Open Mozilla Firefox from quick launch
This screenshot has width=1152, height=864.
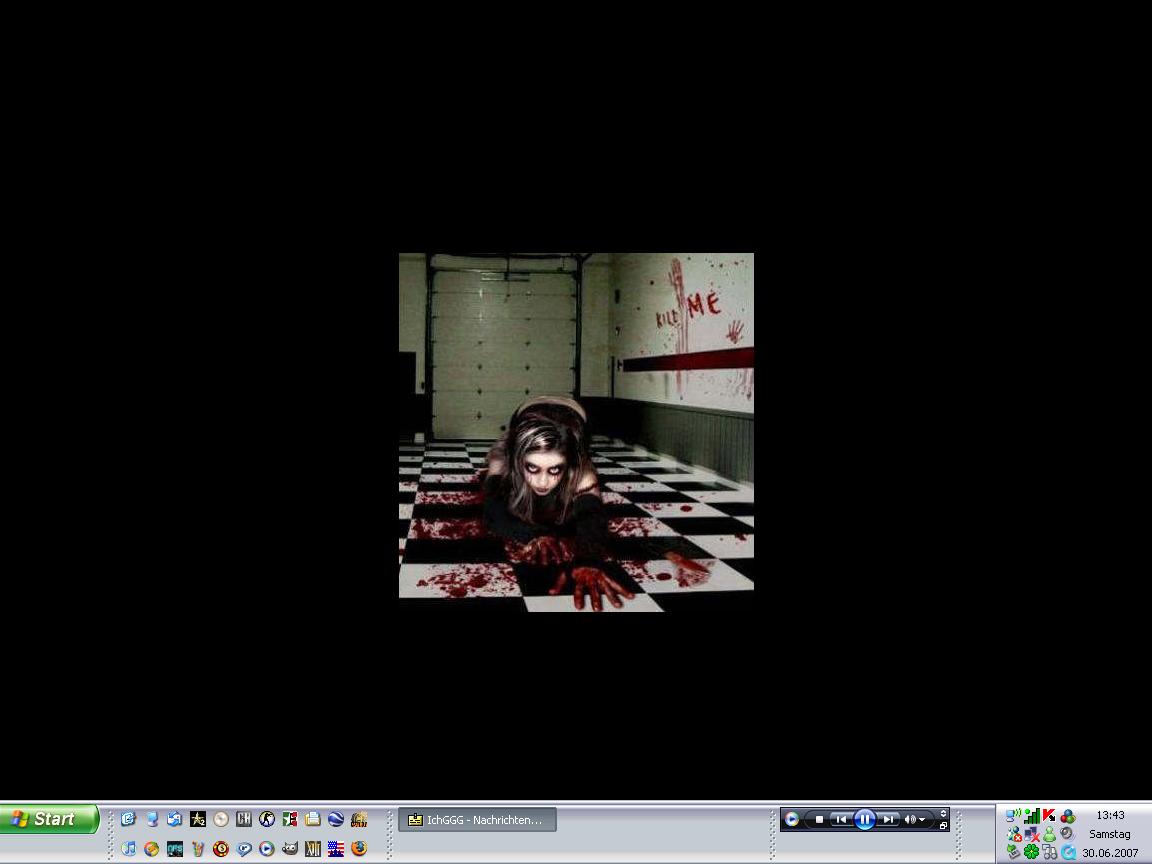(359, 848)
